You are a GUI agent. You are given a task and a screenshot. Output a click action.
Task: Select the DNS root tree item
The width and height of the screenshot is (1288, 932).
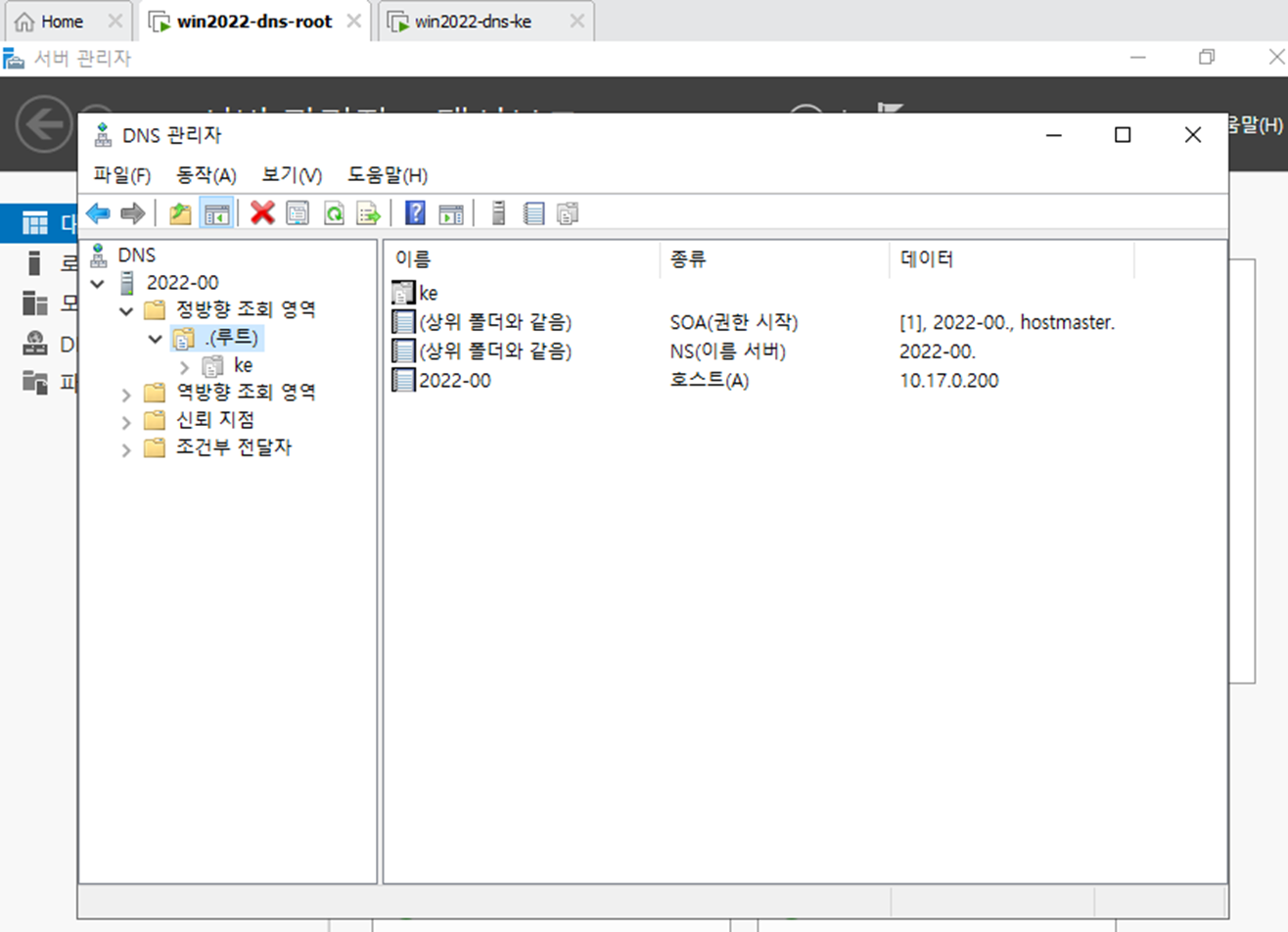click(x=136, y=255)
